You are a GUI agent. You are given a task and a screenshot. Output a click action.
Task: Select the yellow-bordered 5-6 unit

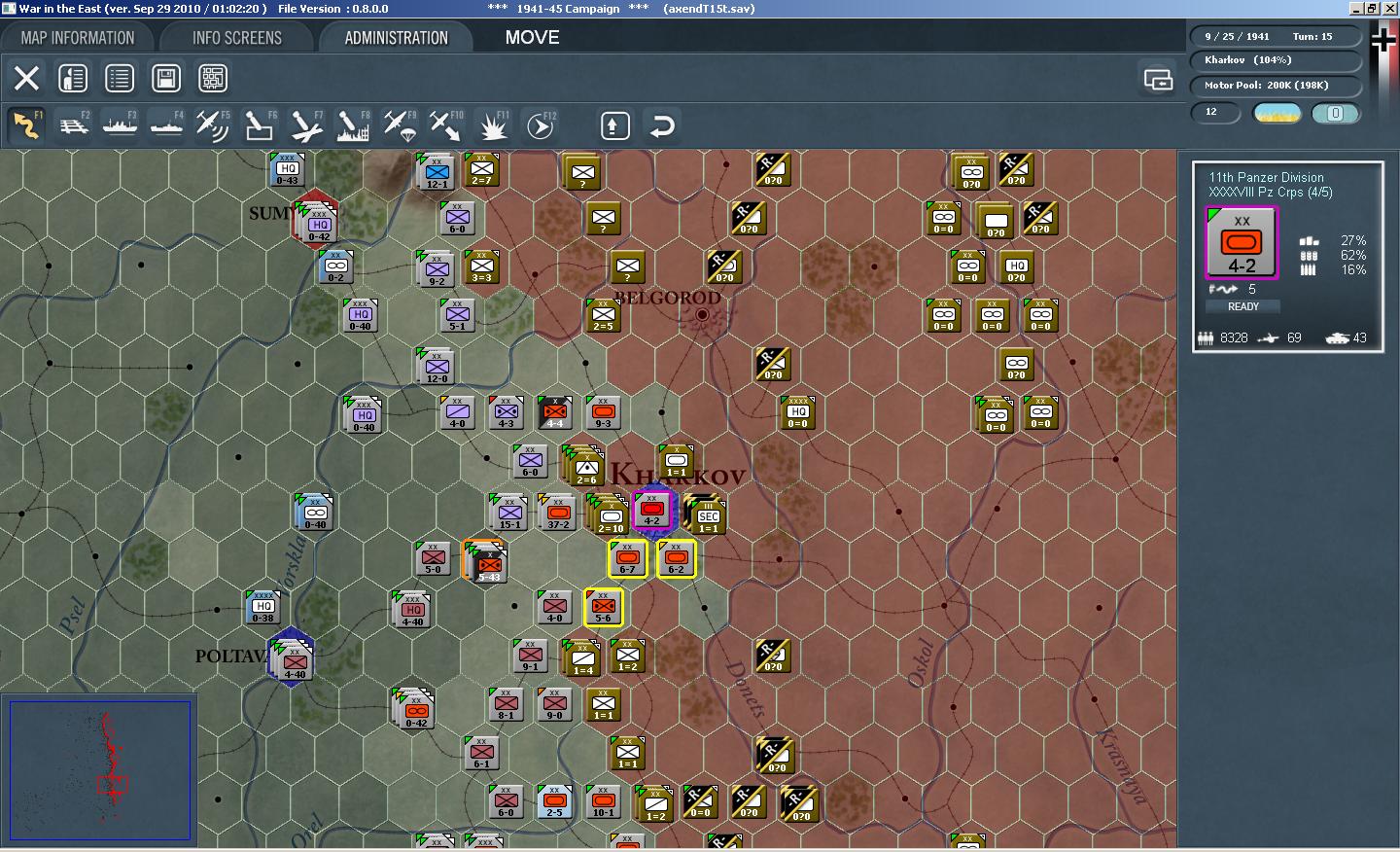click(x=603, y=607)
